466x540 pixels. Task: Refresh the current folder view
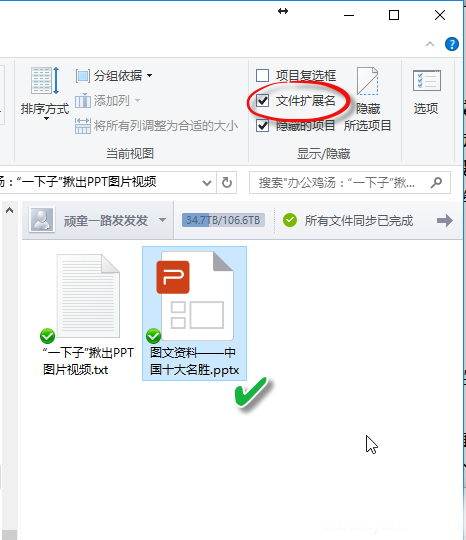(x=227, y=183)
